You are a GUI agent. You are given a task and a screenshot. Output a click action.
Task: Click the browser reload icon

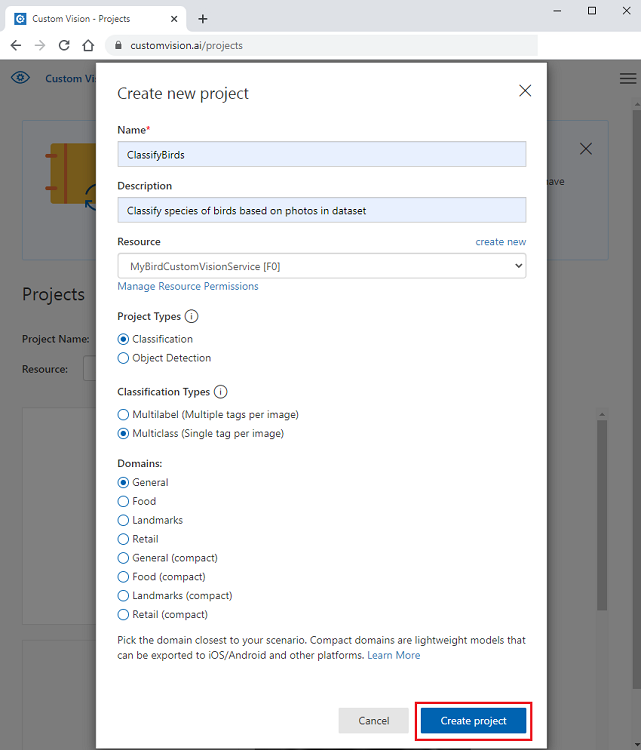tap(64, 45)
